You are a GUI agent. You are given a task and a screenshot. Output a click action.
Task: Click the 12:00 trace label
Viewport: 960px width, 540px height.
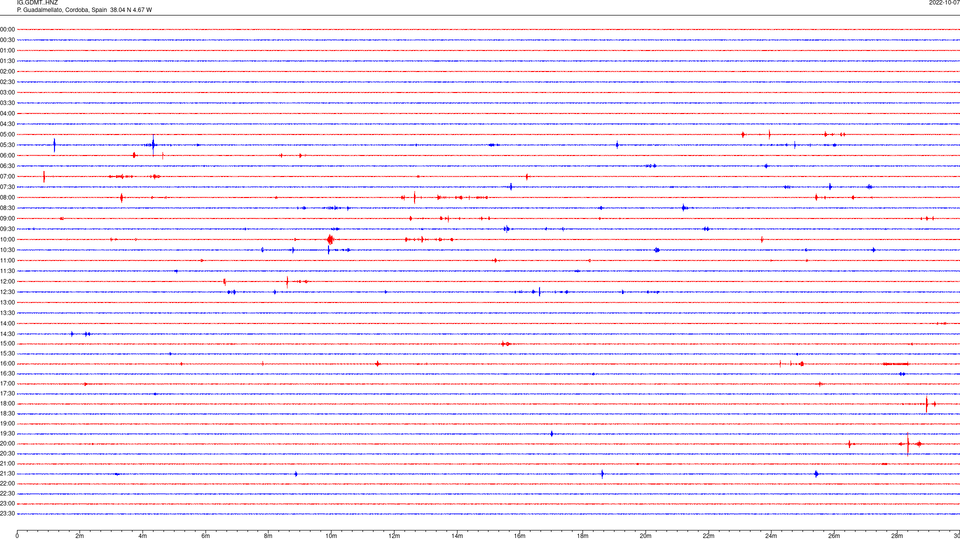click(7, 282)
